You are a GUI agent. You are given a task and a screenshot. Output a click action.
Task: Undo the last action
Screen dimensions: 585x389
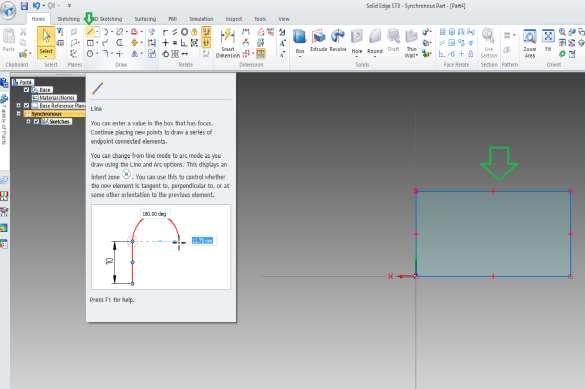point(36,6)
